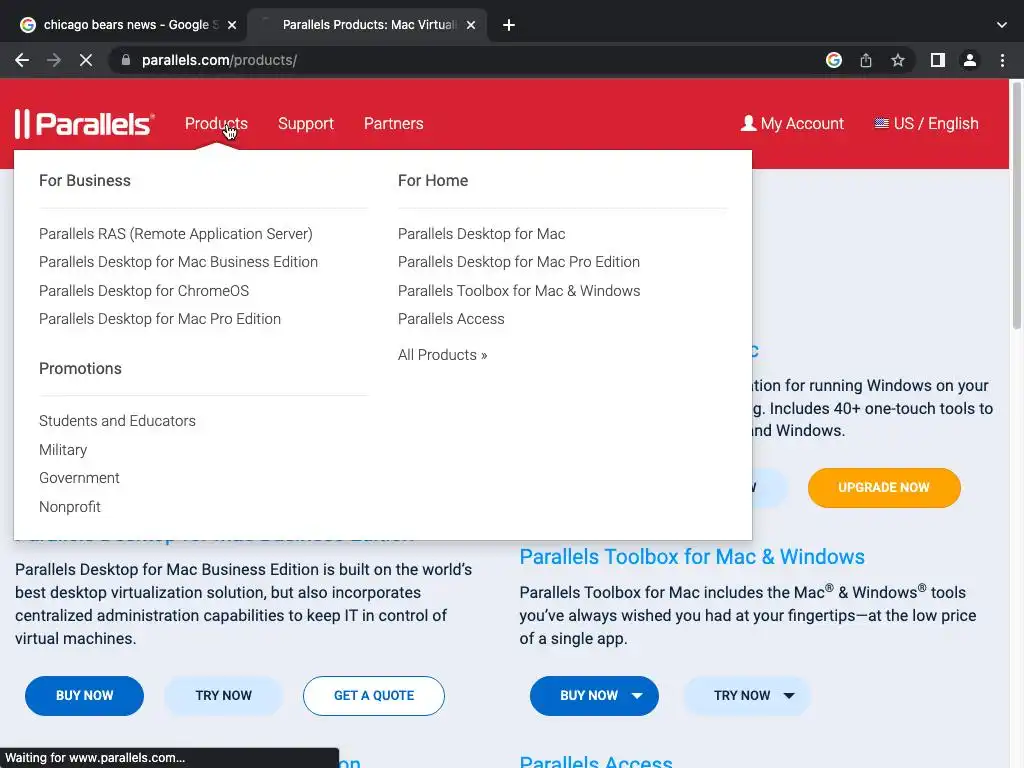1024x768 pixels.
Task: Click the orange UPGRADE NOW button
Action: pyautogui.click(x=884, y=488)
